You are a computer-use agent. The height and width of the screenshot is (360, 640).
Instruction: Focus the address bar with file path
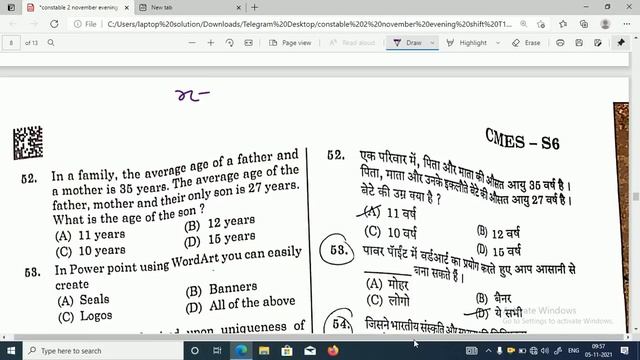pyautogui.click(x=309, y=24)
